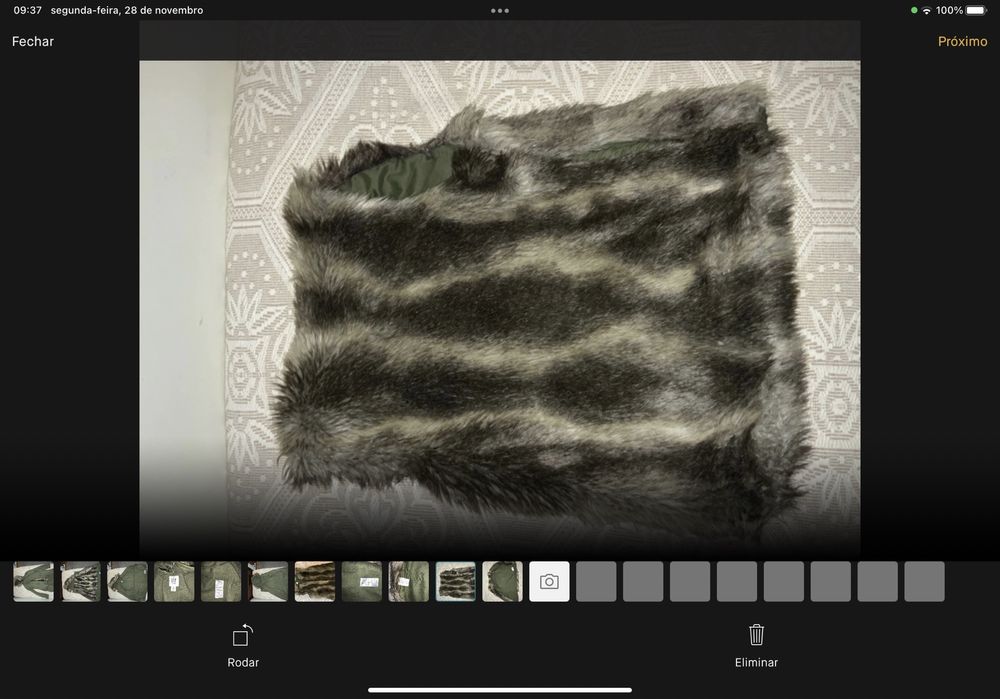This screenshot has width=1000, height=699.
Task: Tap the 09:37 clock in status bar
Action: pyautogui.click(x=27, y=10)
